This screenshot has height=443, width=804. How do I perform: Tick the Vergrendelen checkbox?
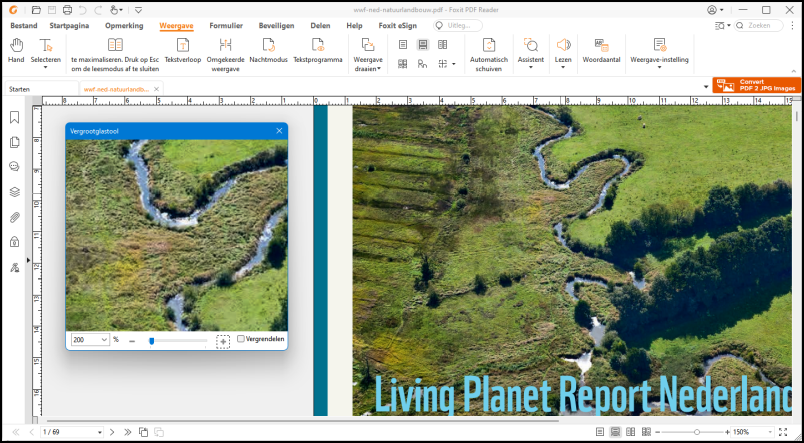click(241, 339)
